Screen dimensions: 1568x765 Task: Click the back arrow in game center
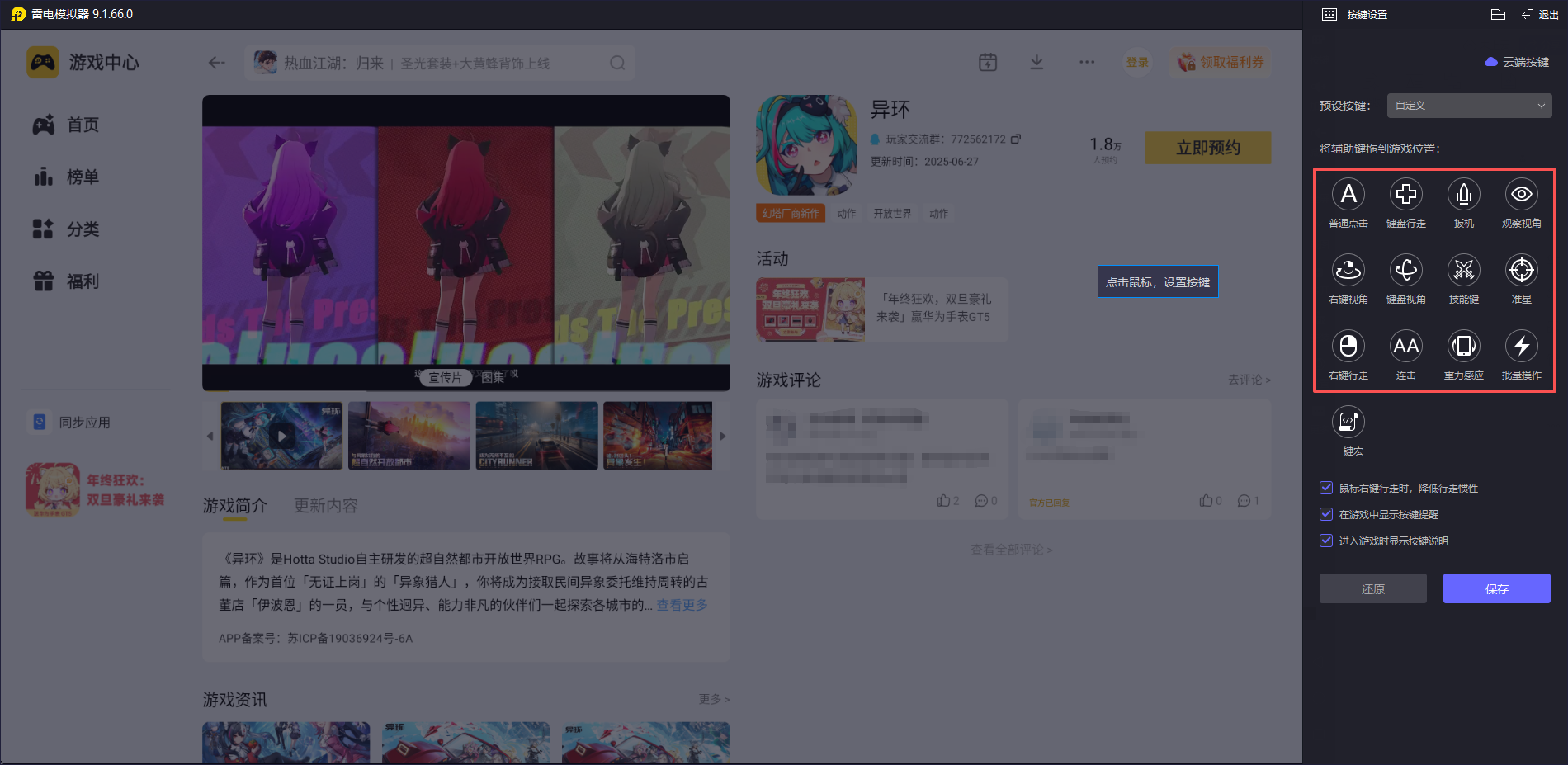[217, 63]
